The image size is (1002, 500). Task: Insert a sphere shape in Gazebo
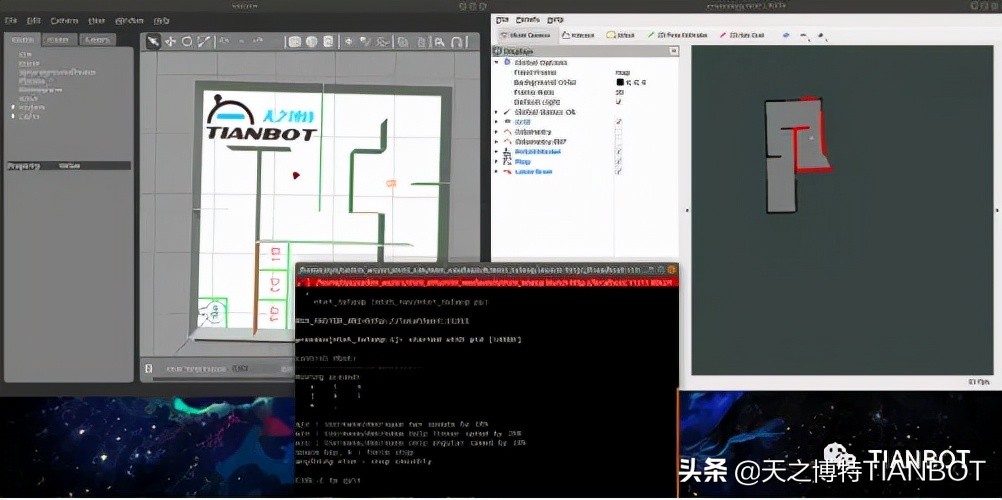click(x=311, y=42)
